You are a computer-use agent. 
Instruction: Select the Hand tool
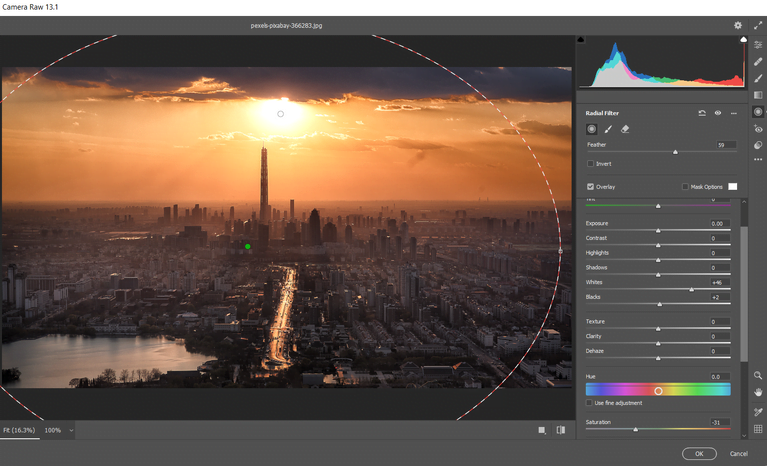pyautogui.click(x=758, y=392)
